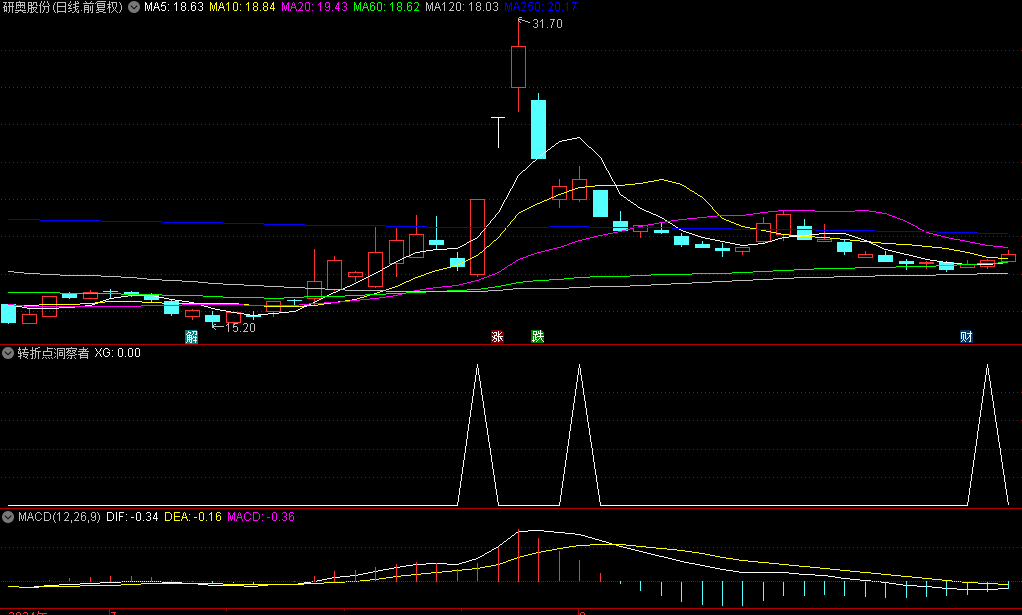Select the magenta MA20 label

(x=314, y=7)
